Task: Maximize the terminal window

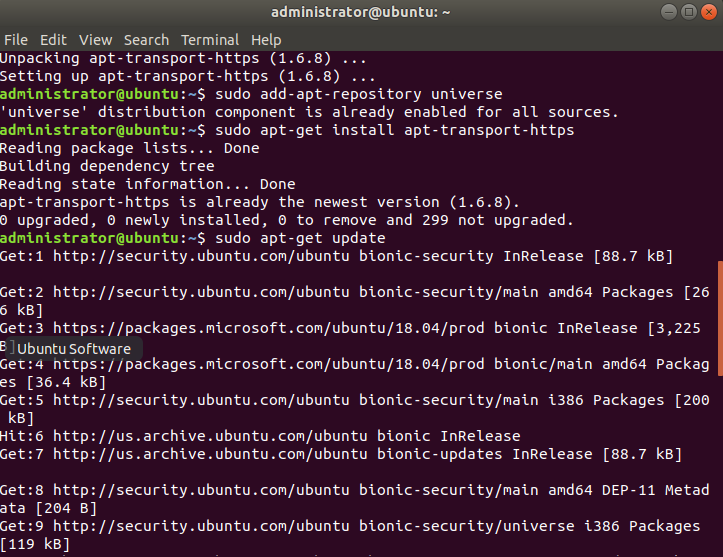Action: [x=689, y=12]
